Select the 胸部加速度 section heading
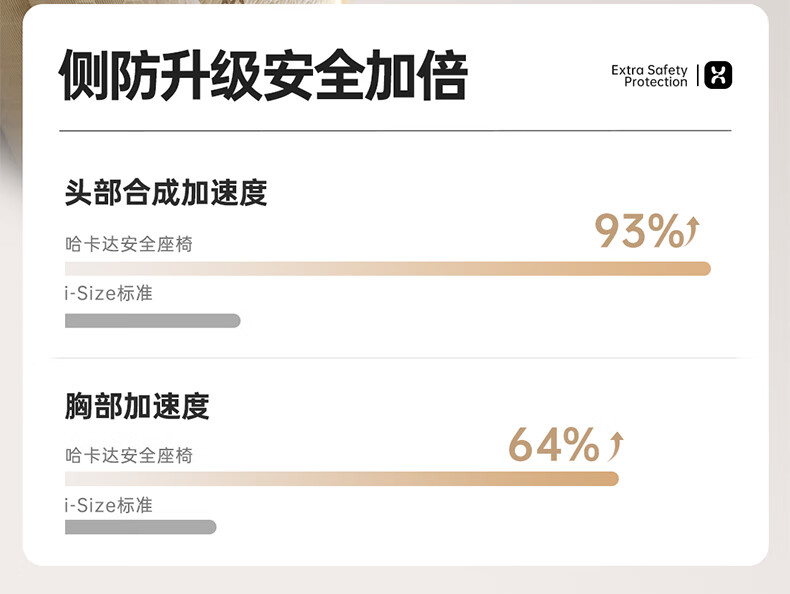Viewport: 790px width, 594px height. (x=137, y=406)
